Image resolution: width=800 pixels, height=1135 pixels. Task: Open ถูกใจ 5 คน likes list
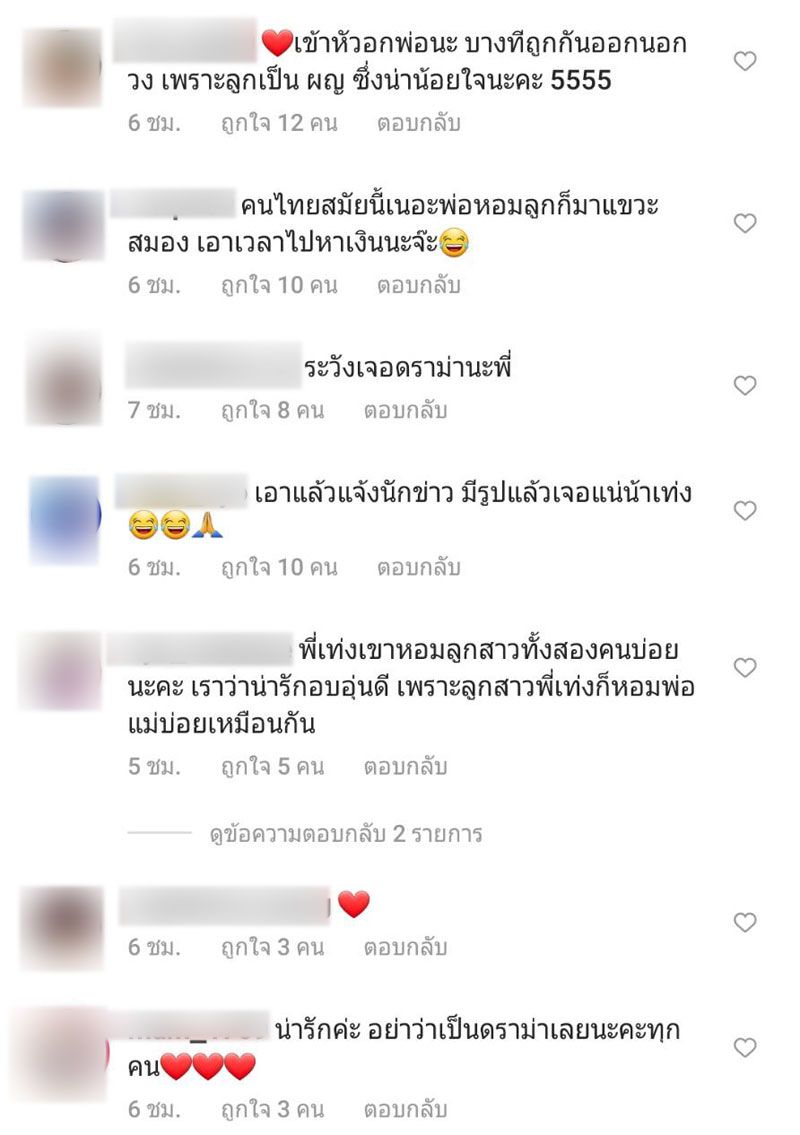pos(272,767)
